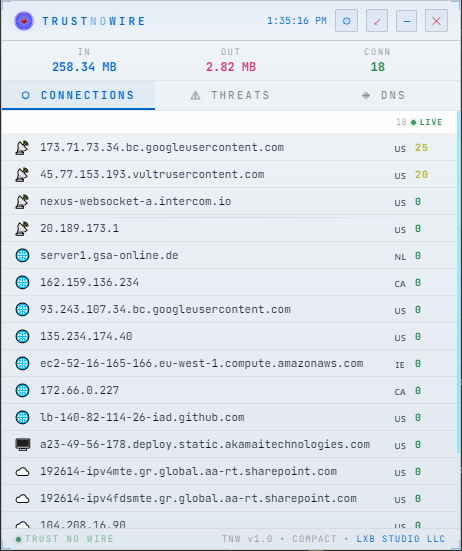Click the IE country code on amazonaws row
This screenshot has height=551, width=462.
pyautogui.click(x=400, y=365)
